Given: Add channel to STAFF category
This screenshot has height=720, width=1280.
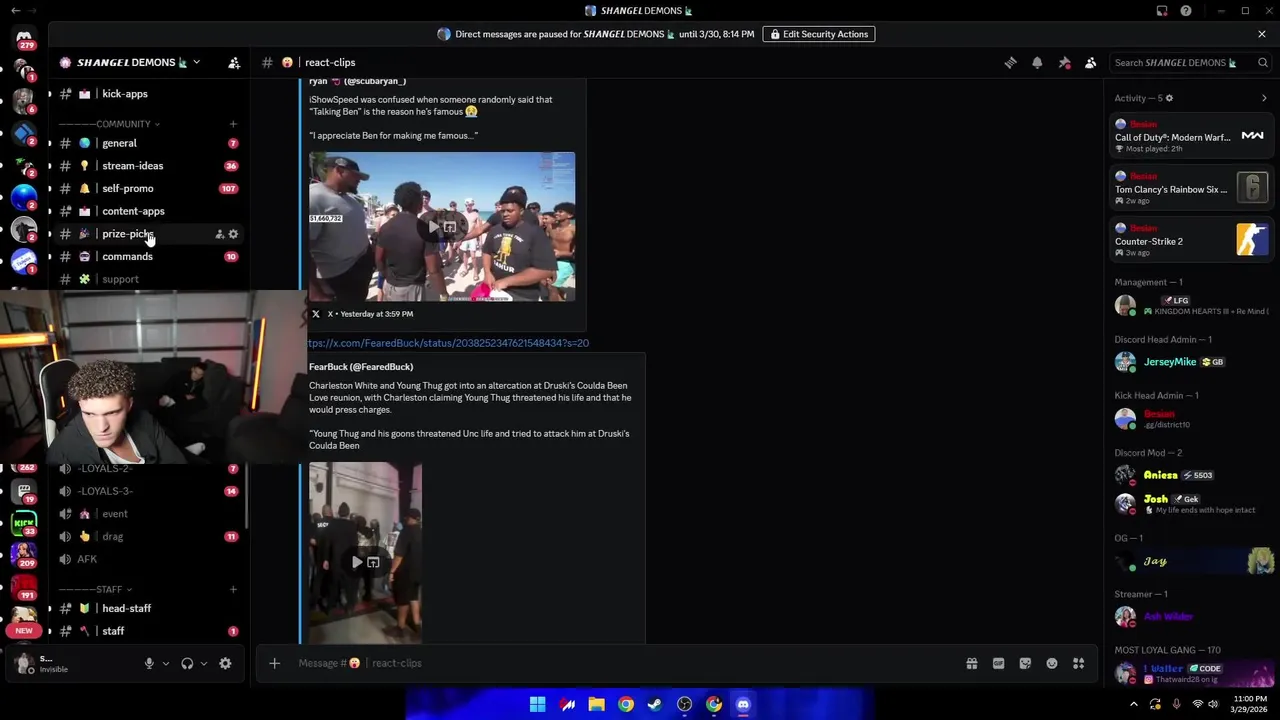Looking at the screenshot, I should 233,590.
